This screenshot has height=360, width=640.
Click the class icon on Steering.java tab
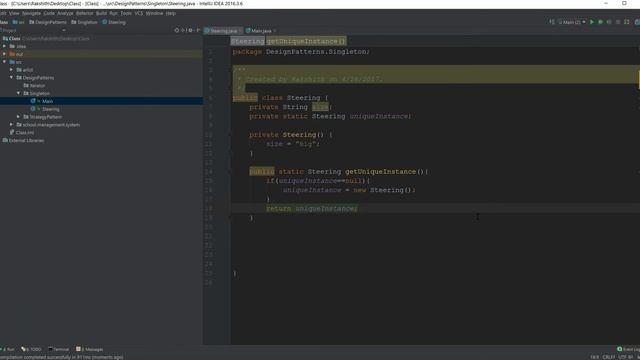point(207,31)
